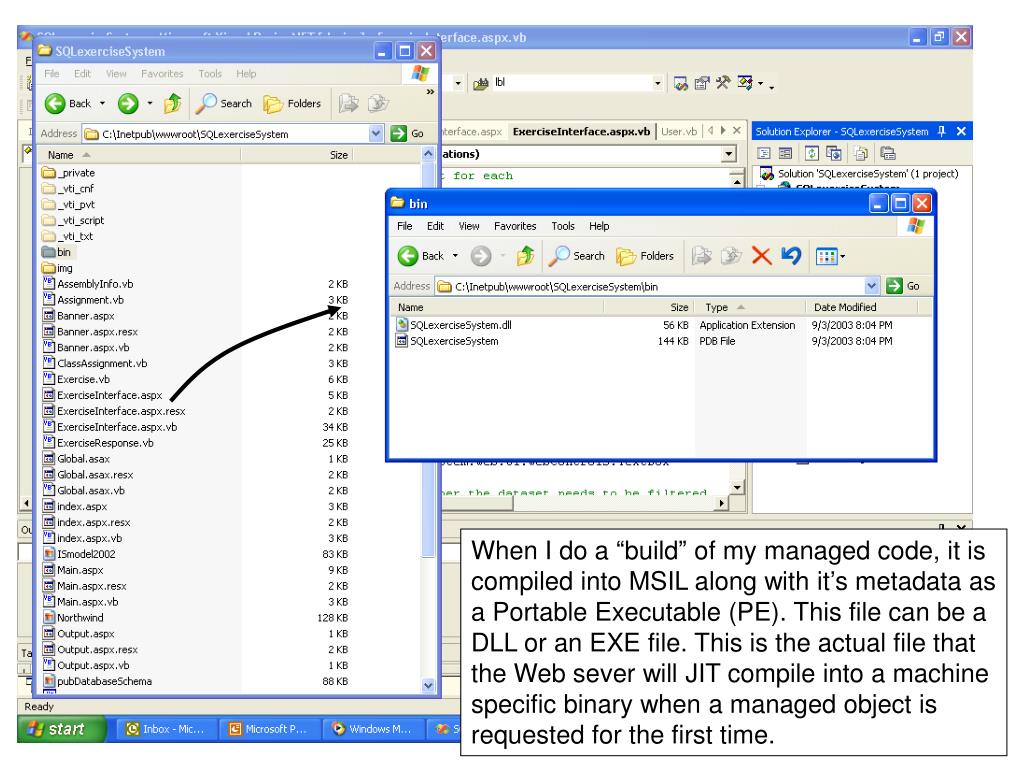The height and width of the screenshot is (768, 1024).
Task: Select the _vti_script folder
Action: 73,220
